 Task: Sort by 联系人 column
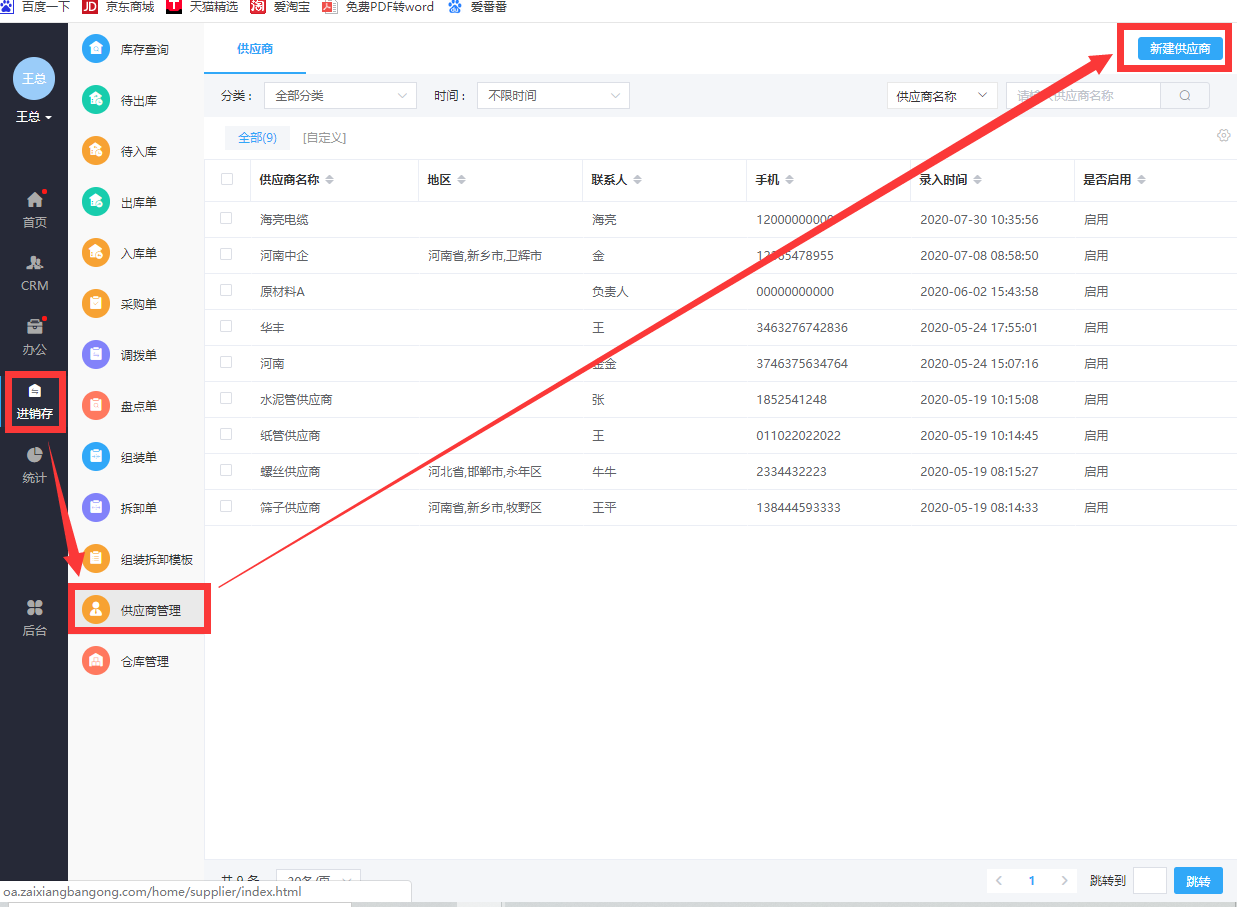point(638,180)
